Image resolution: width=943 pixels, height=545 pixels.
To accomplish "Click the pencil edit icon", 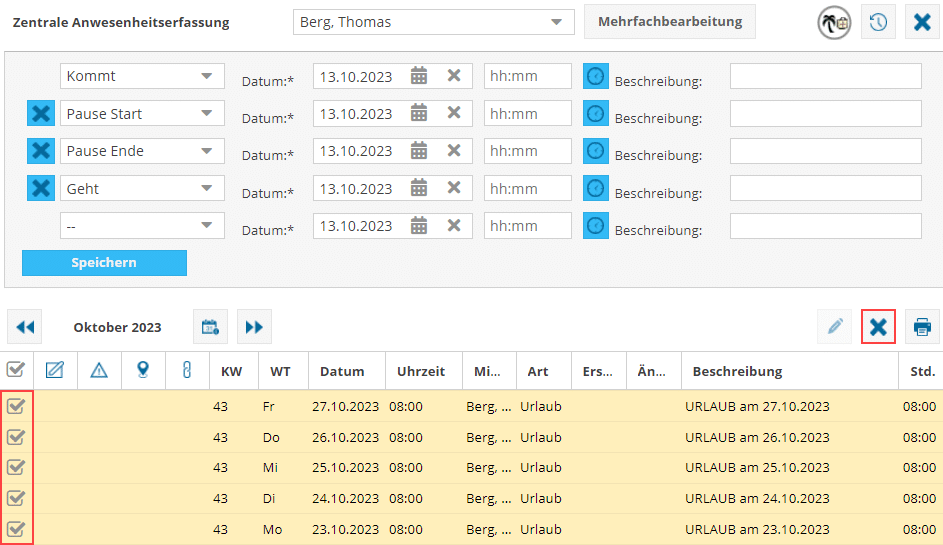I will pos(834,327).
